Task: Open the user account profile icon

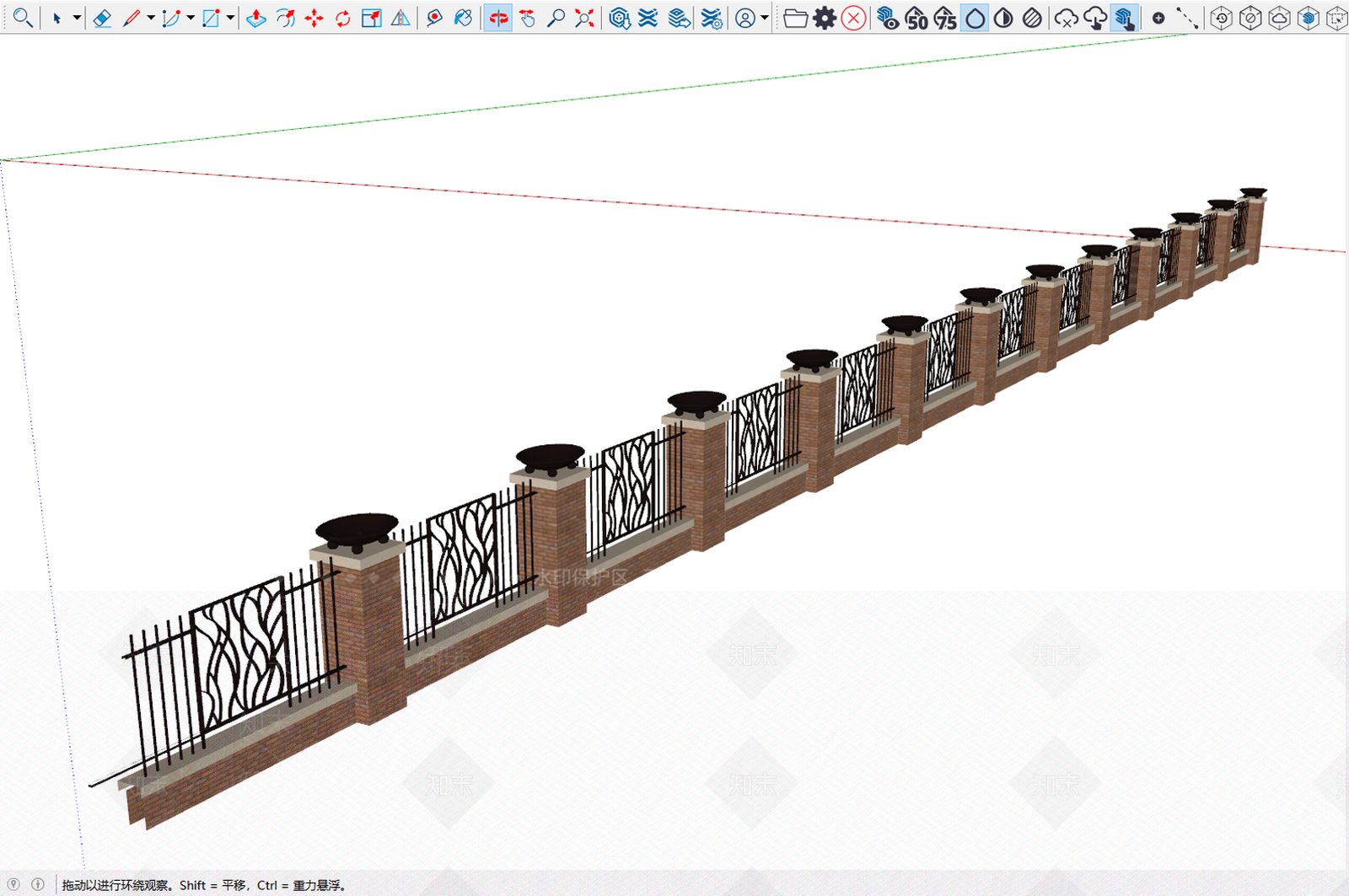Action: pos(745,18)
